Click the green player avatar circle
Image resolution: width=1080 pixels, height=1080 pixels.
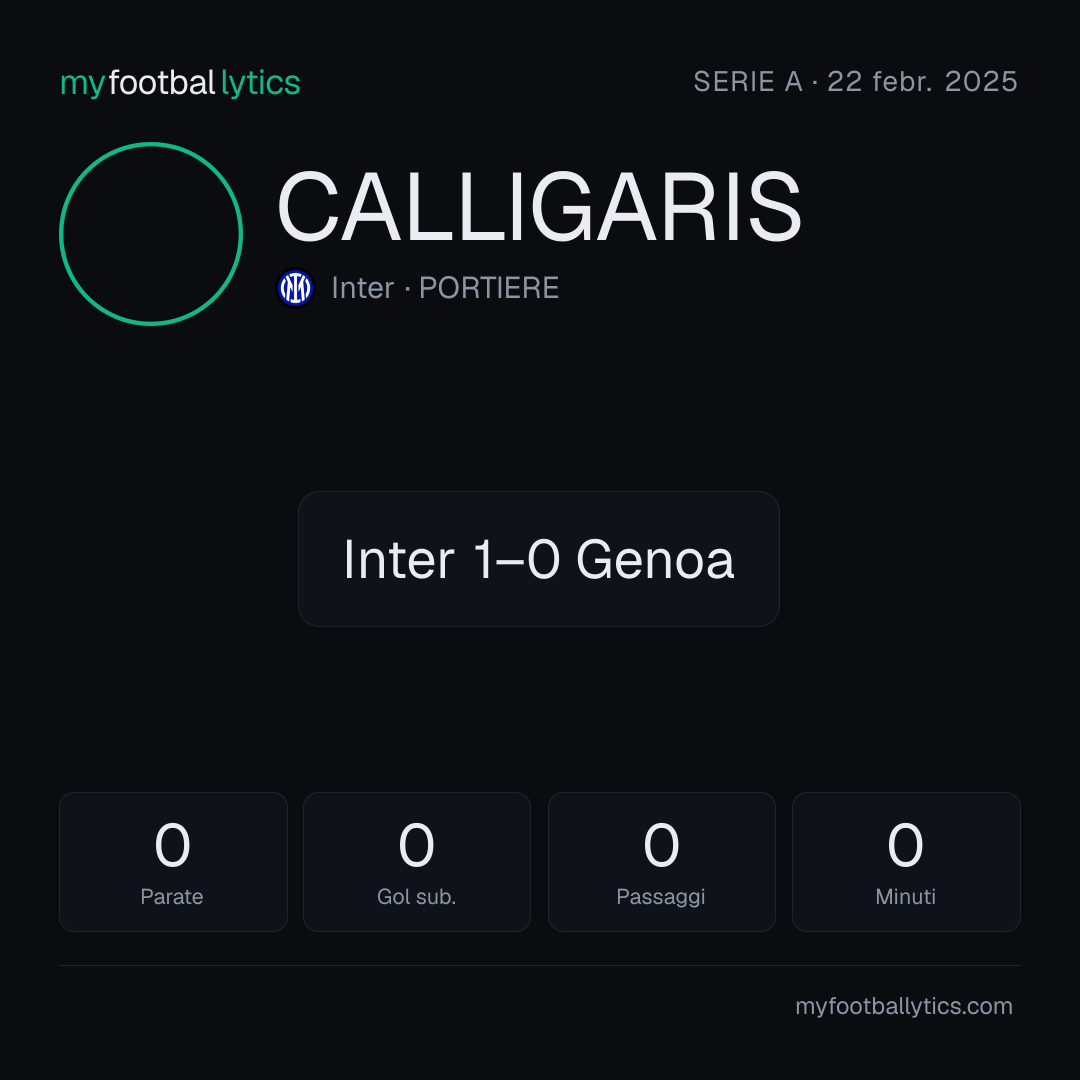pyautogui.click(x=151, y=233)
